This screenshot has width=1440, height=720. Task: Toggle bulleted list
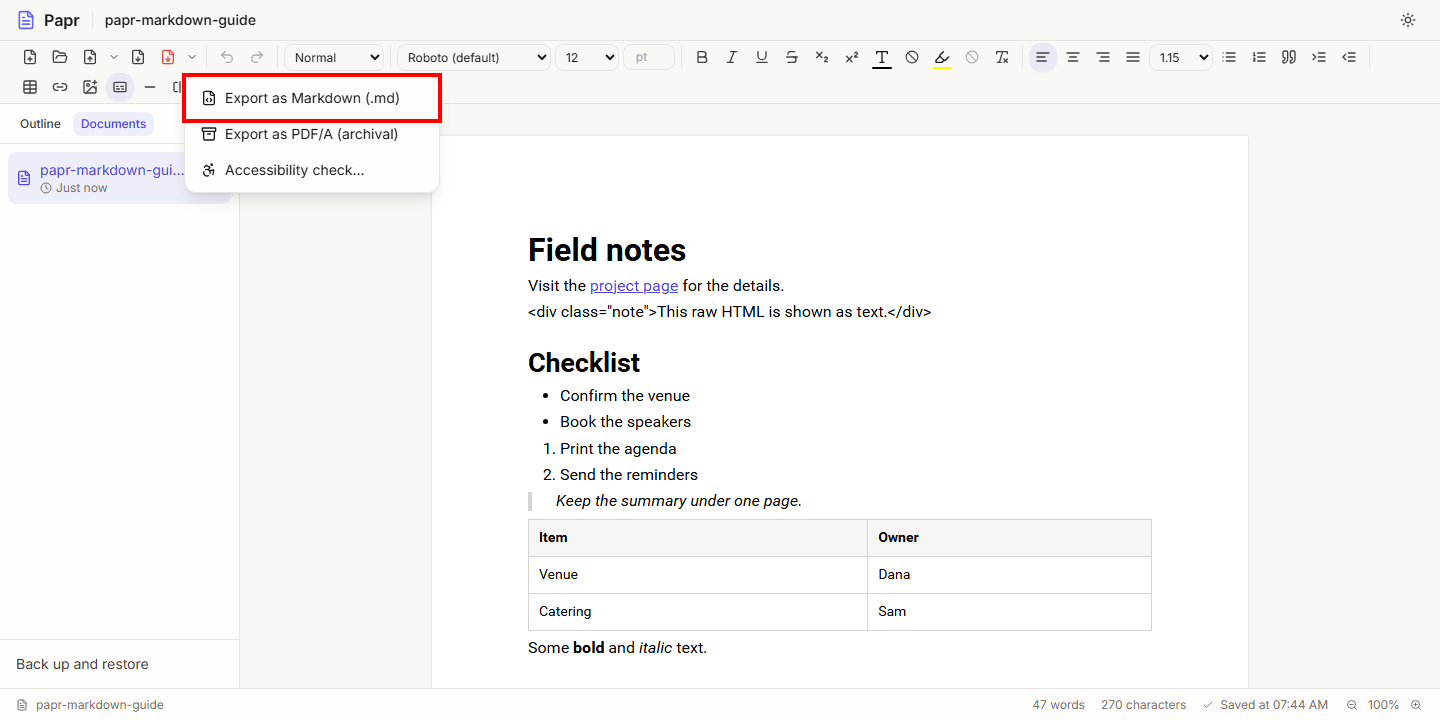tap(1229, 57)
